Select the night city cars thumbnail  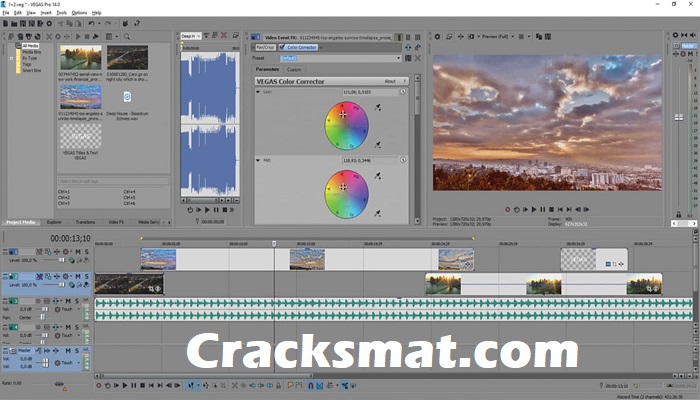[127, 57]
